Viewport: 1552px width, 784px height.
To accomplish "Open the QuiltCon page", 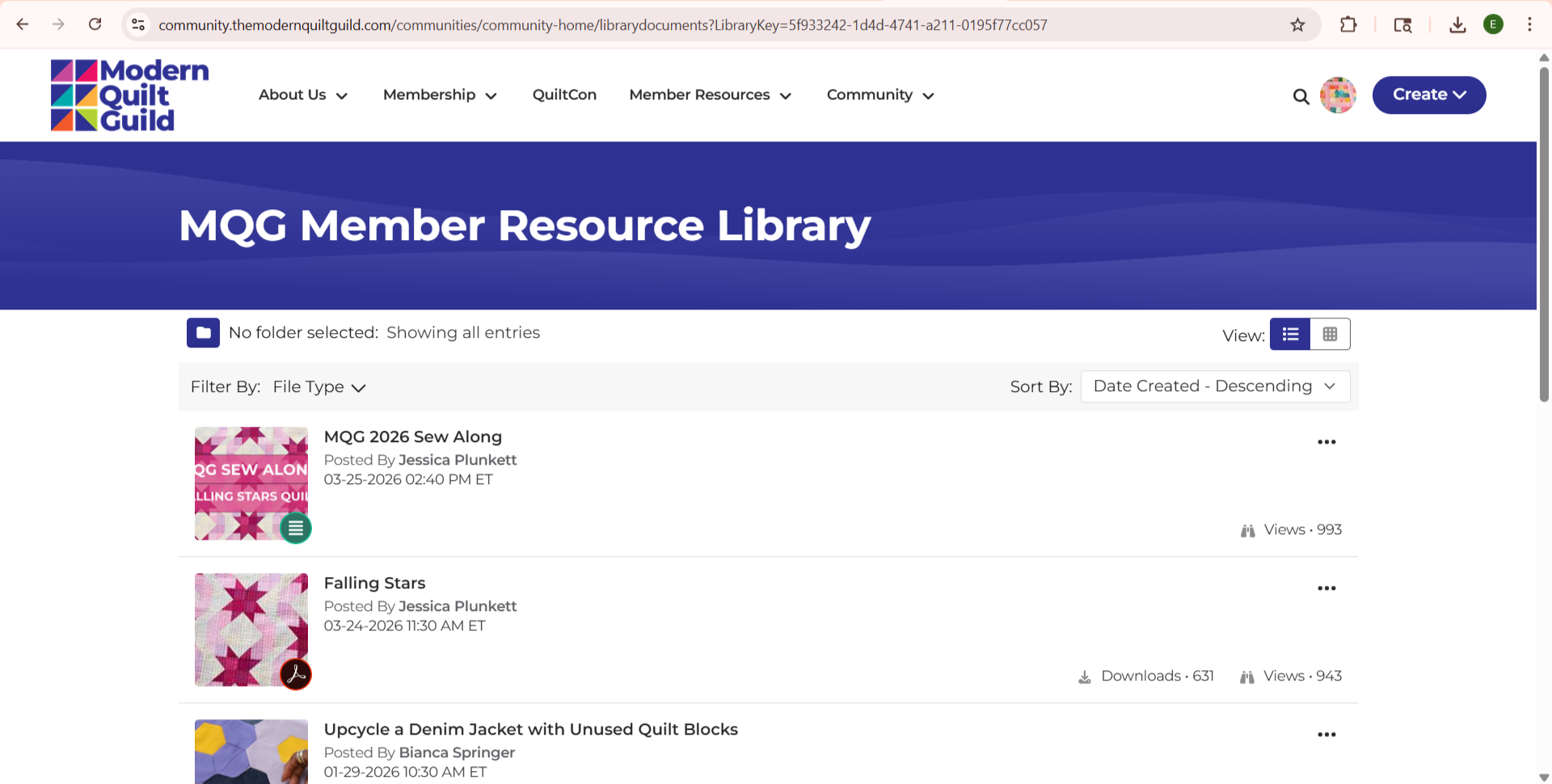I will pos(564,95).
